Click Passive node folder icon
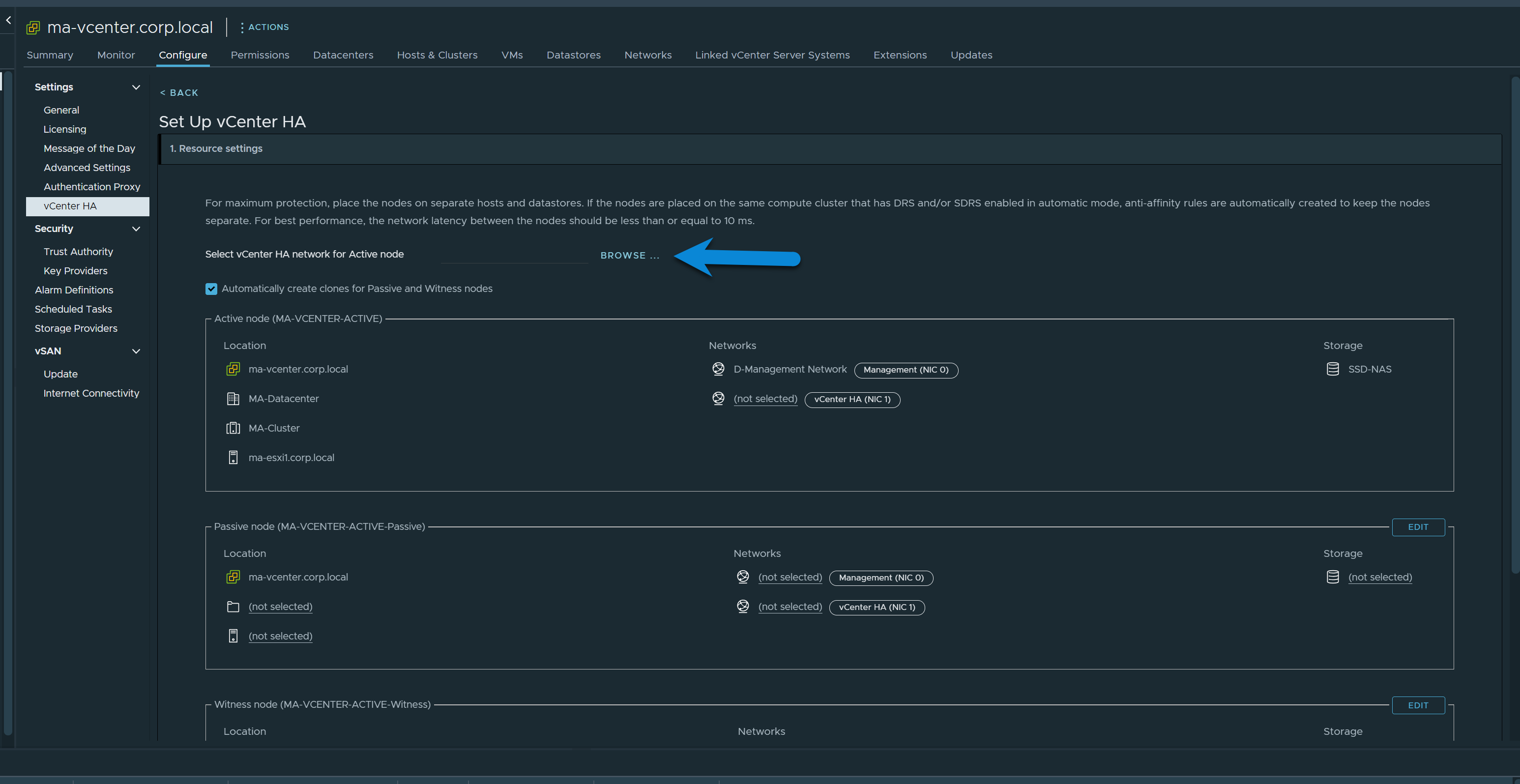The height and width of the screenshot is (784, 1520). tap(233, 607)
